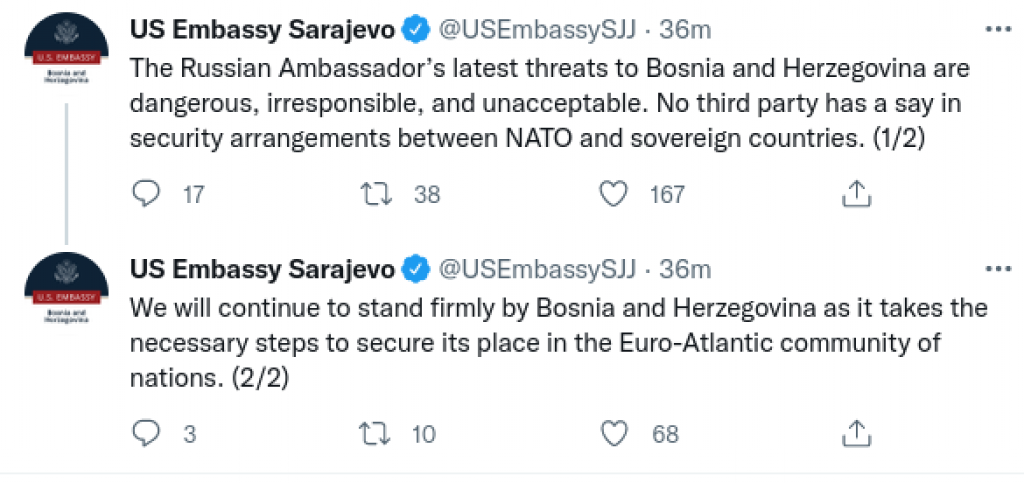Share the first tweet (1/2)
1024x483 pixels.
coord(856,194)
